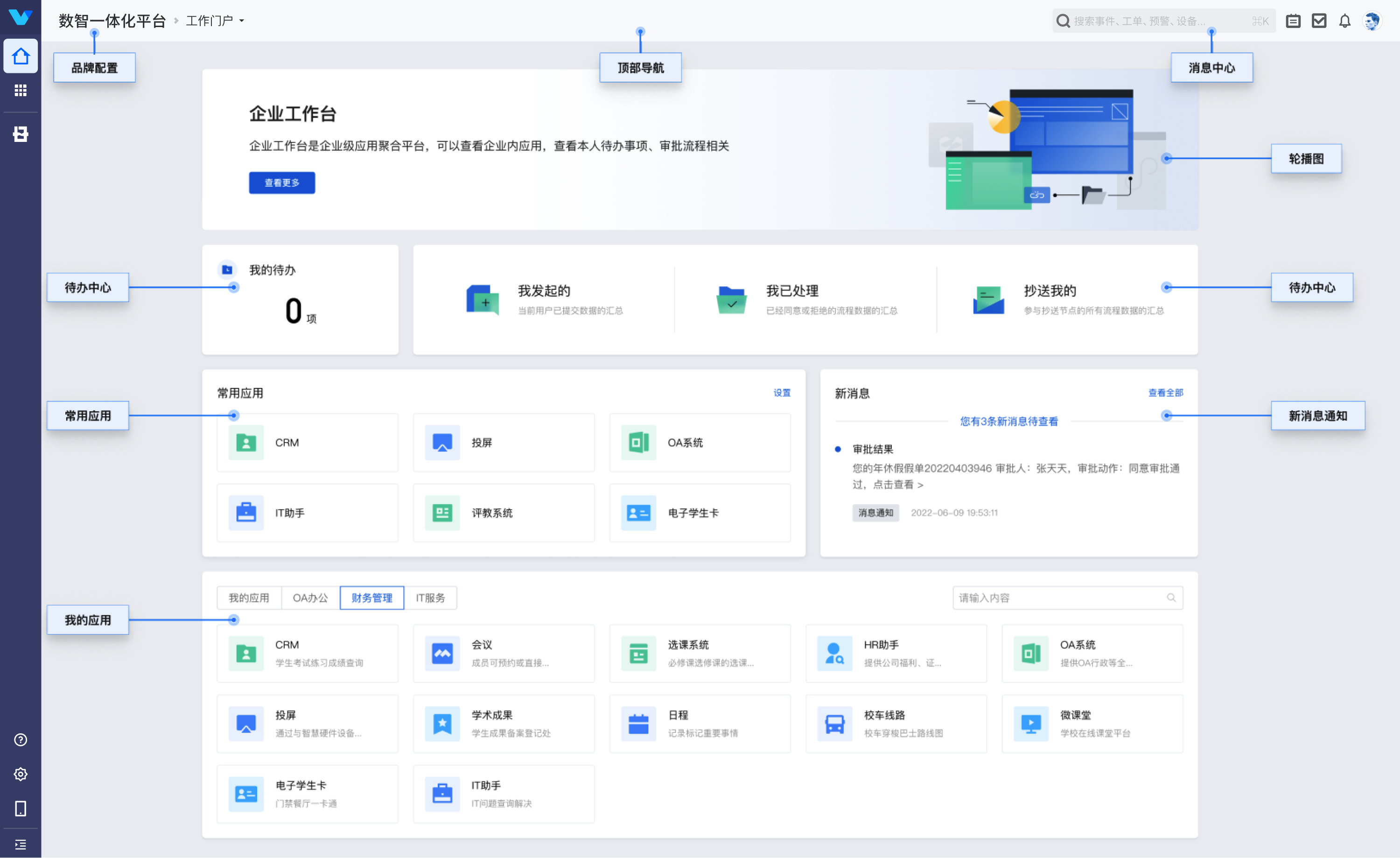Click 您有3条新消息待查看 link
The image size is (1400, 858).
[x=1008, y=421]
